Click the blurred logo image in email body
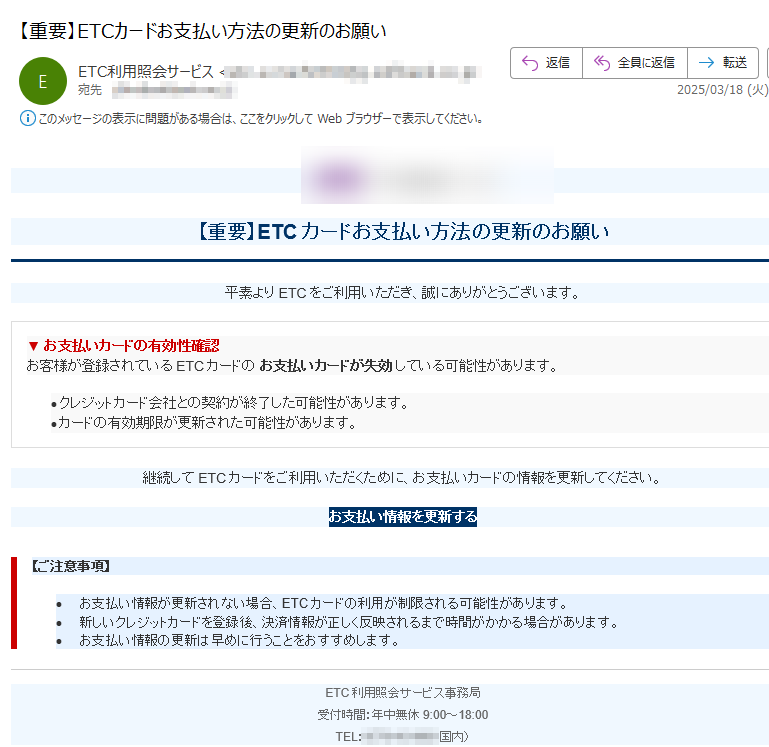Viewport: 769px width, 747px height. coord(427,175)
